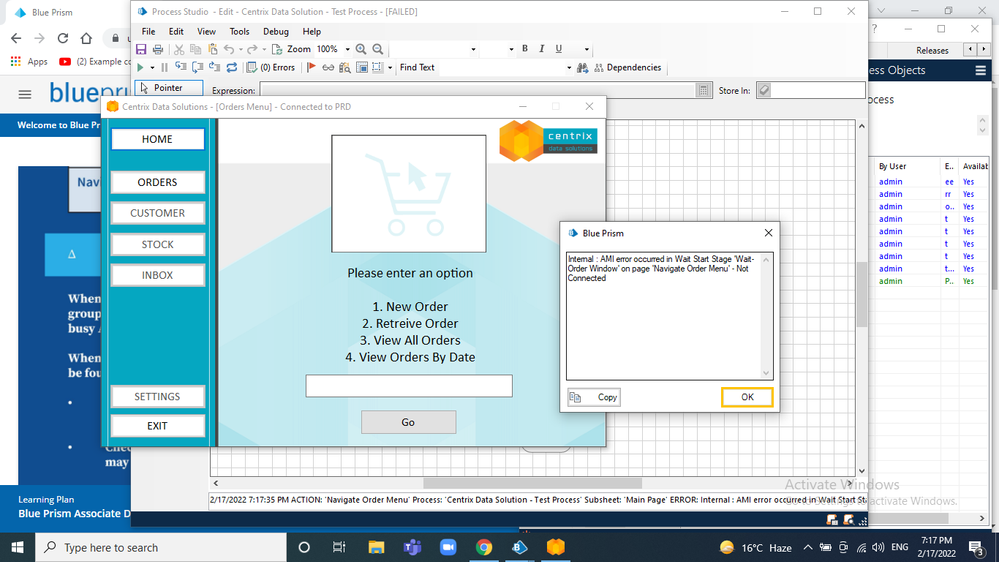Click the Expression input field
The height and width of the screenshot is (562, 999).
coord(478,90)
